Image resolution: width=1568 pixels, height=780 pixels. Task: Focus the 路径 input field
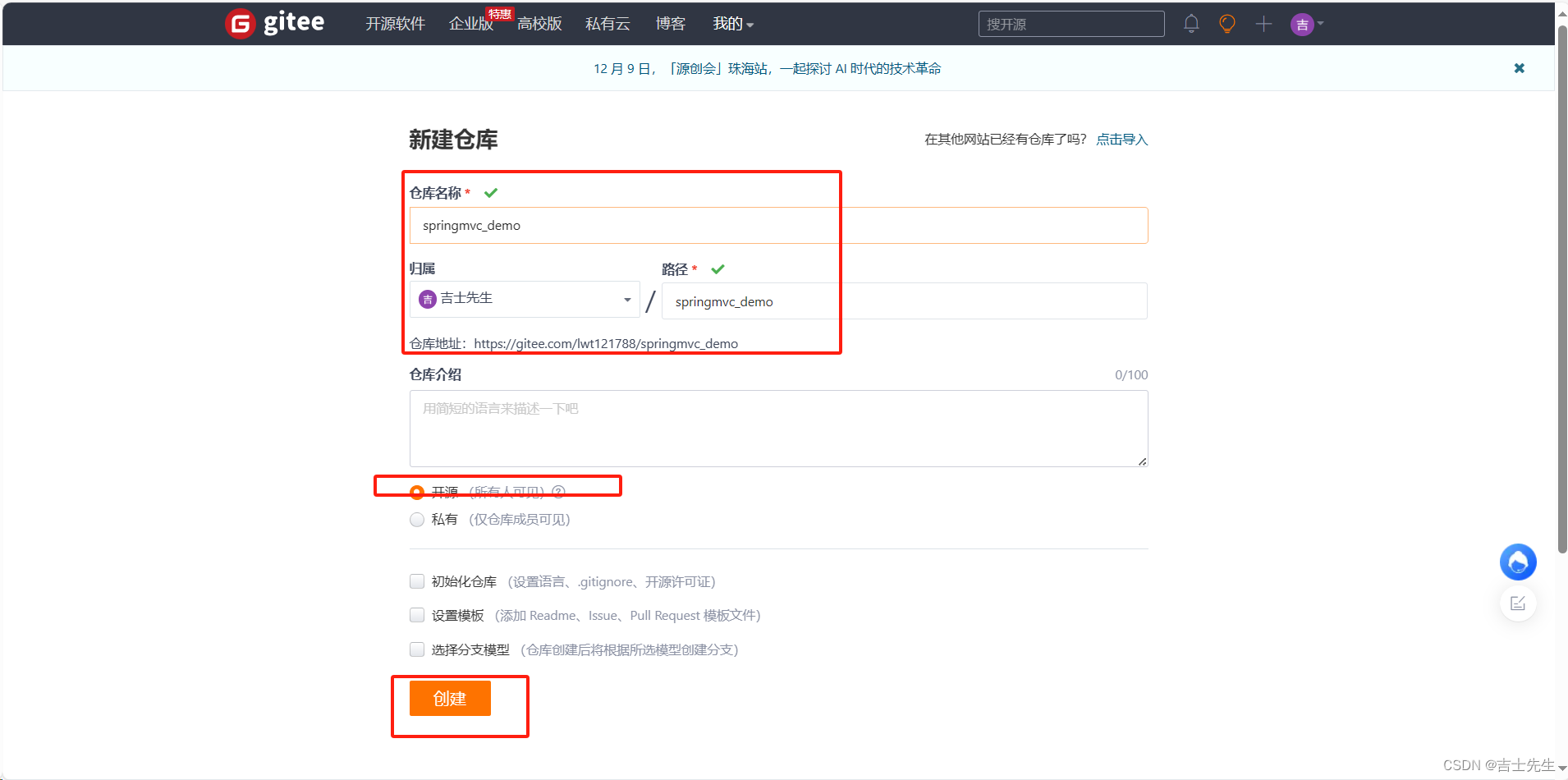coord(905,301)
